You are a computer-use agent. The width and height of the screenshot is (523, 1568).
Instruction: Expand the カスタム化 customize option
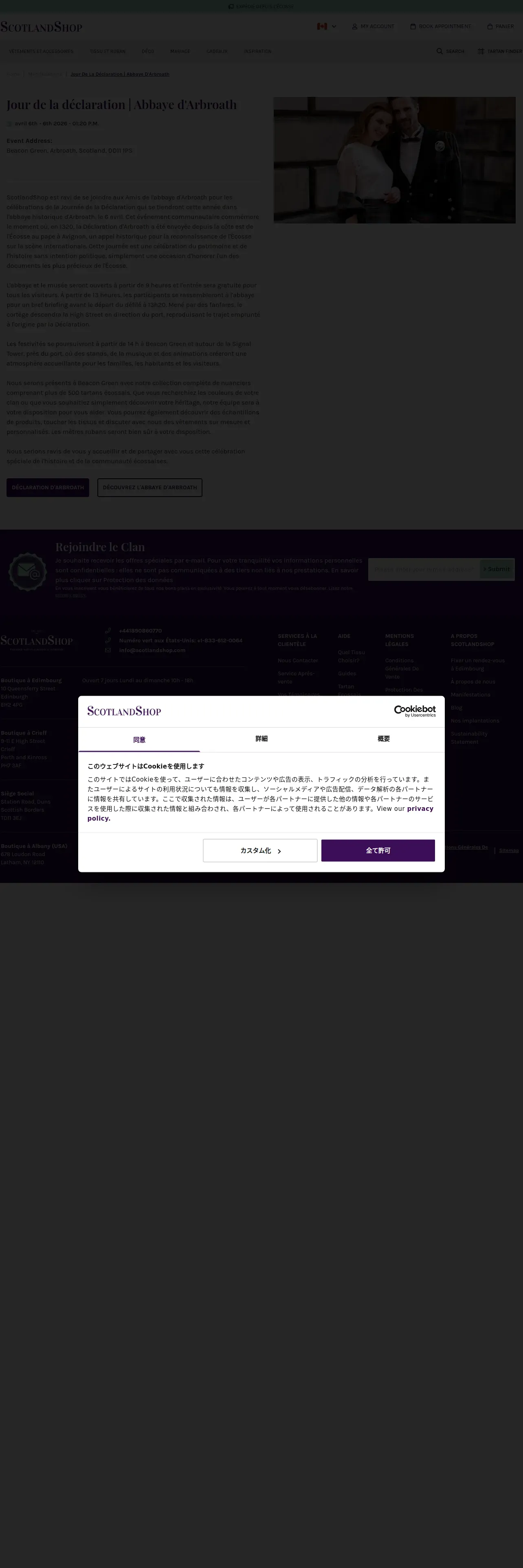click(x=260, y=850)
